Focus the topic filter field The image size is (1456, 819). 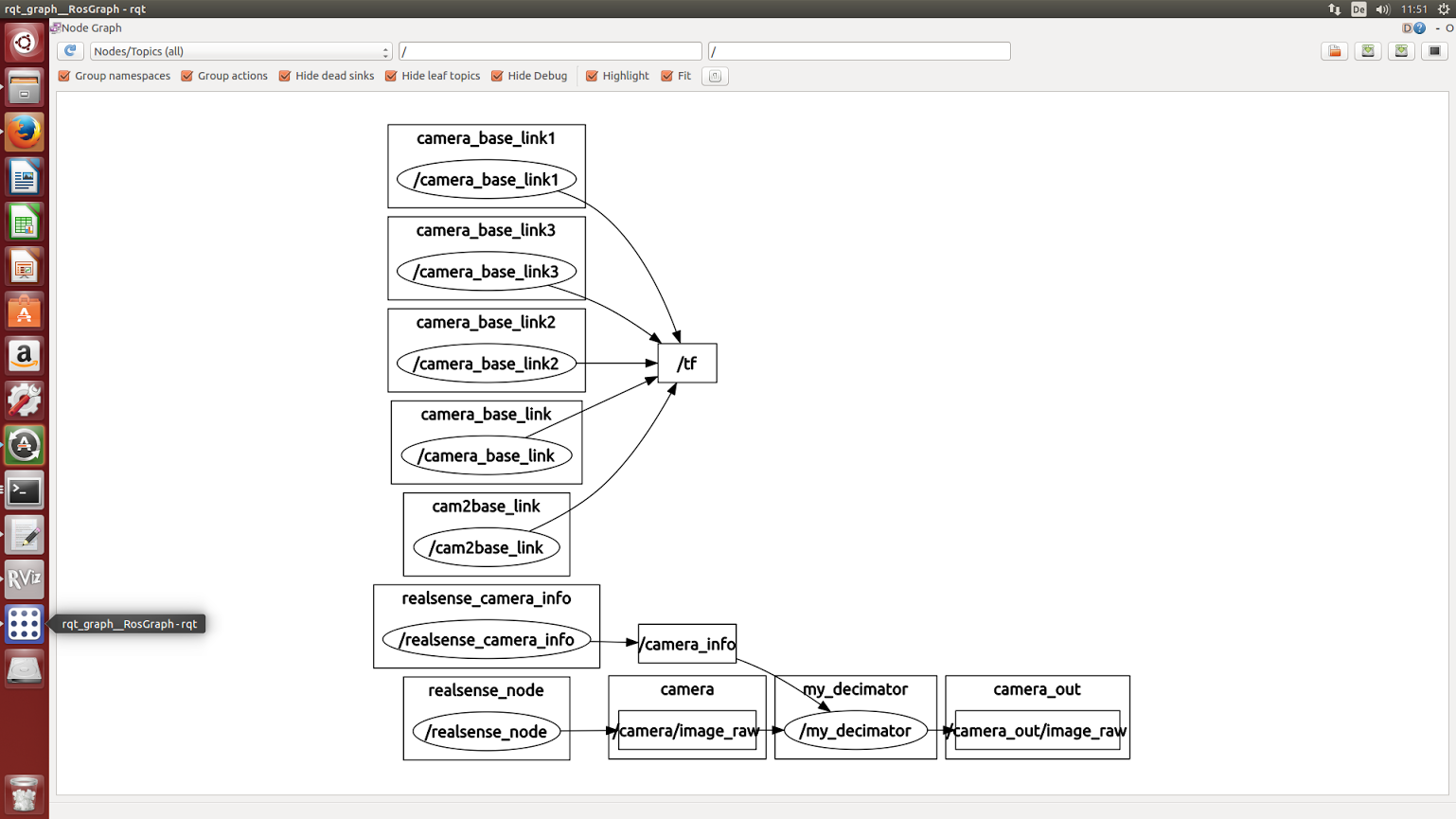point(859,51)
